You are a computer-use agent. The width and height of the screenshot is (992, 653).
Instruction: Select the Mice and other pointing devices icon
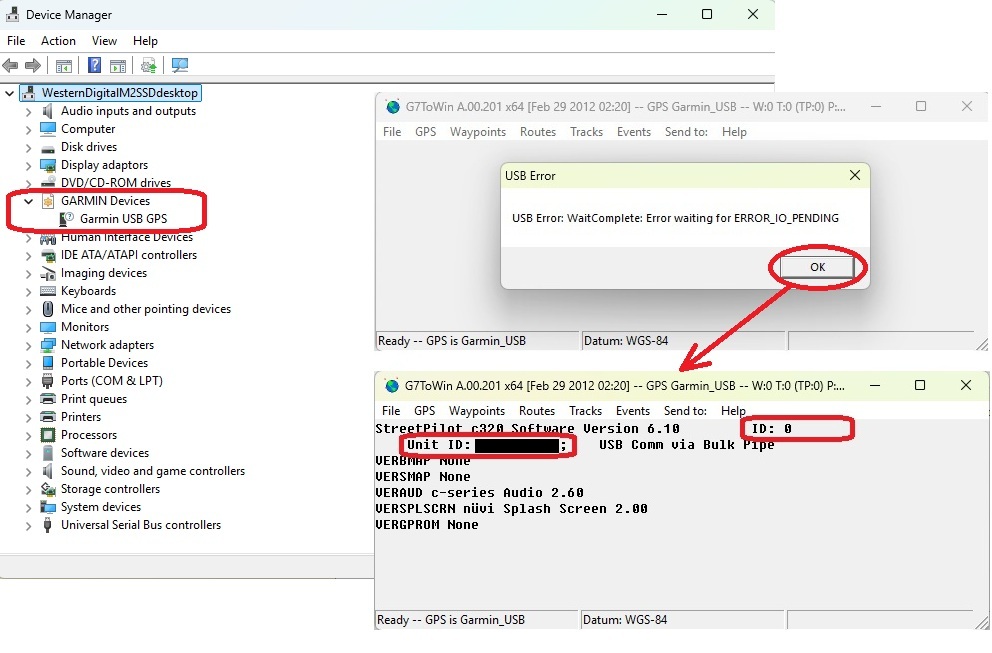[x=48, y=309]
